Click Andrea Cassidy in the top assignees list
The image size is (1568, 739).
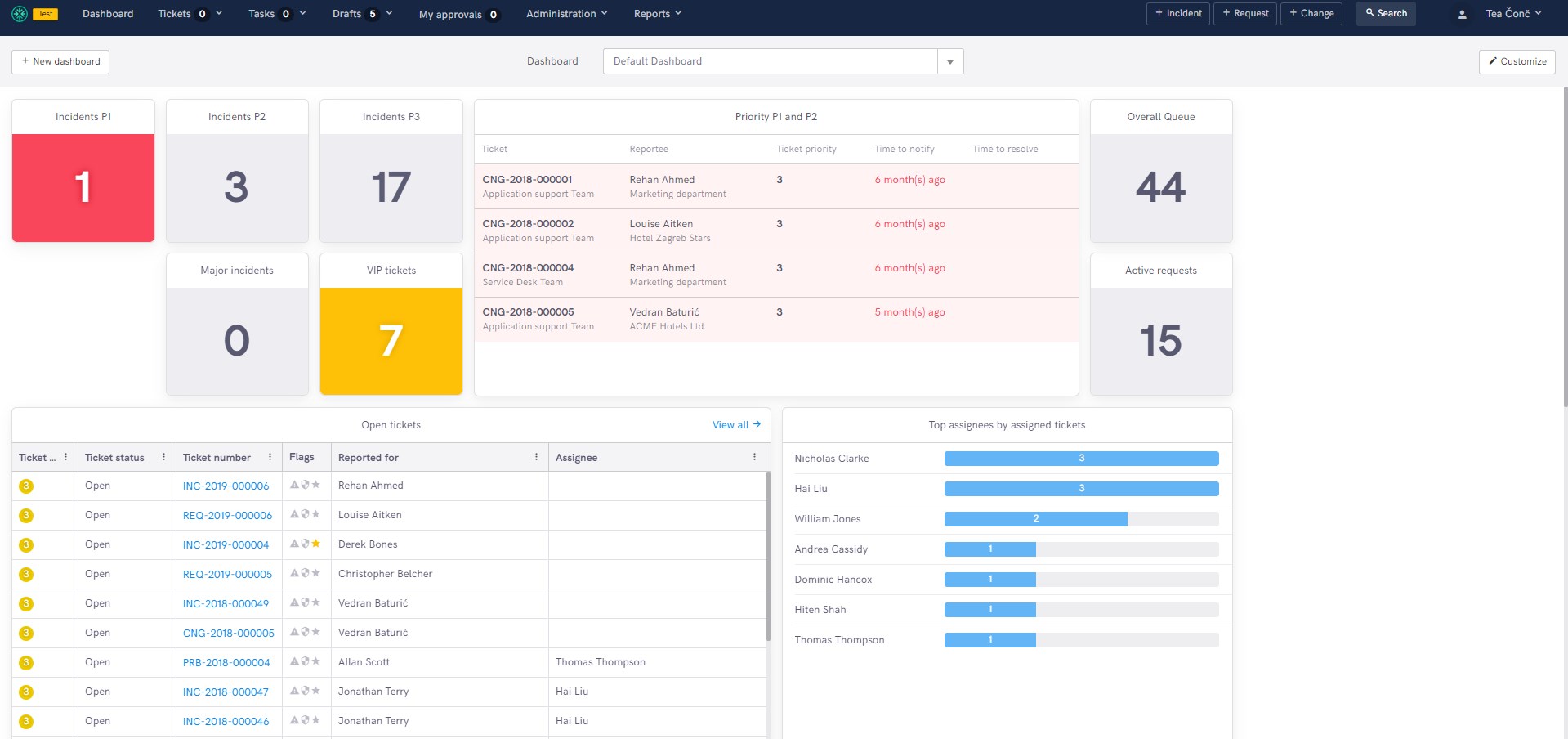coord(831,549)
